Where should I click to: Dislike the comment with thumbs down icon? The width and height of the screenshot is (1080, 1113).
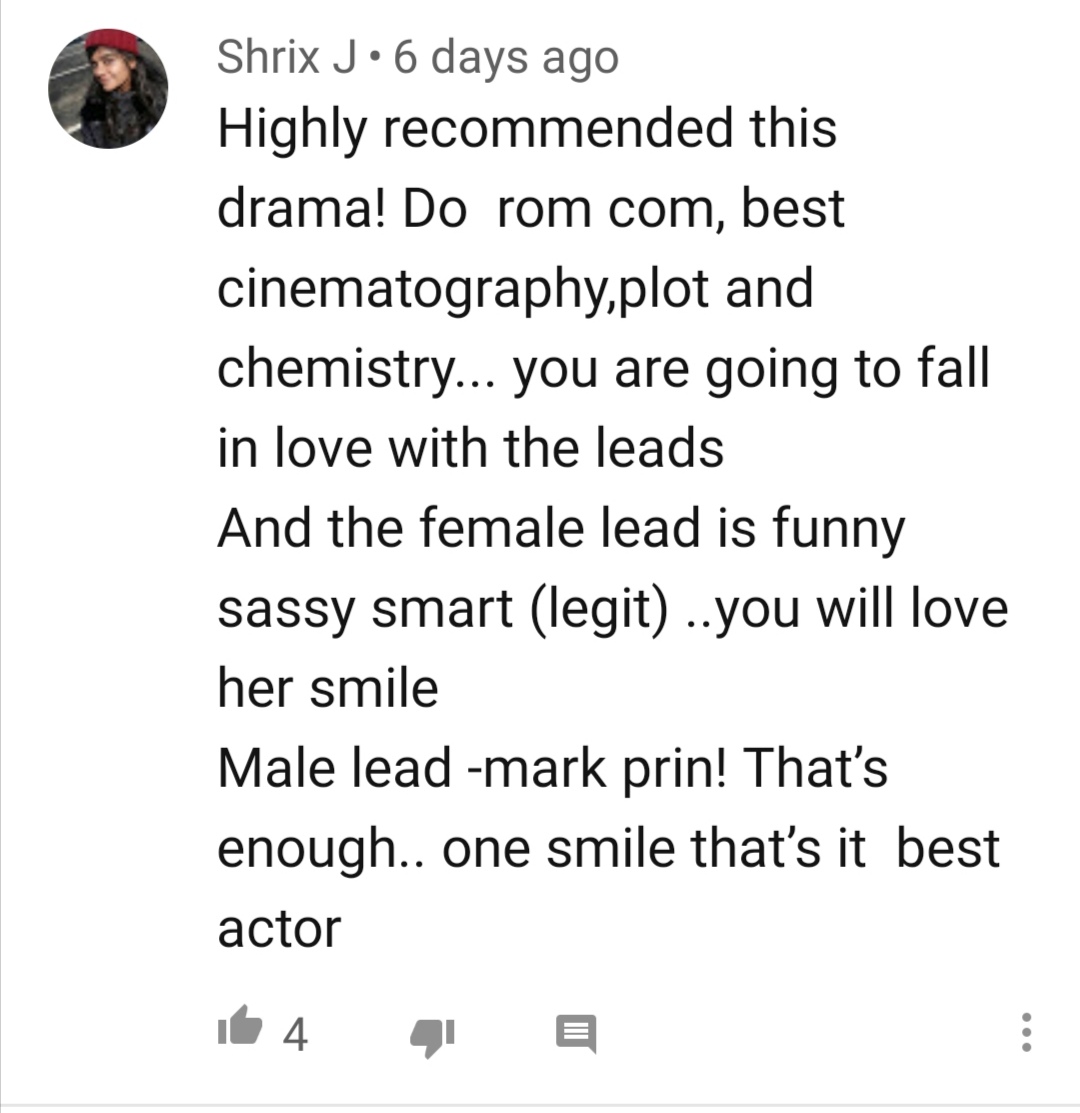432,1037
